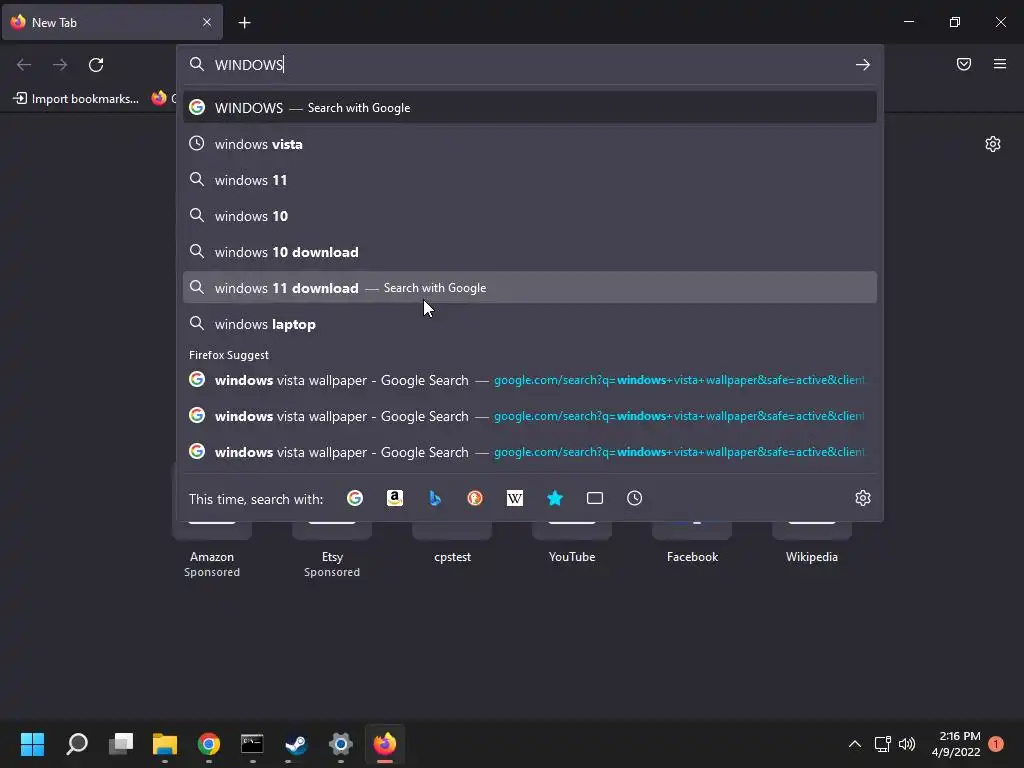Viewport: 1024px width, 768px height.
Task: Search this time with DuckDuckGo
Action: 475,498
